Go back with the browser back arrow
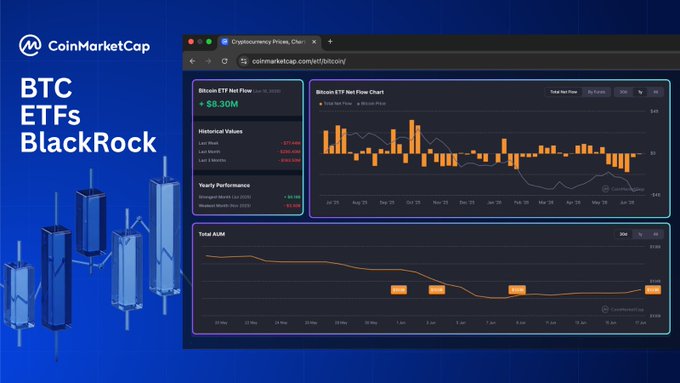Image resolution: width=680 pixels, height=383 pixels. tap(193, 61)
